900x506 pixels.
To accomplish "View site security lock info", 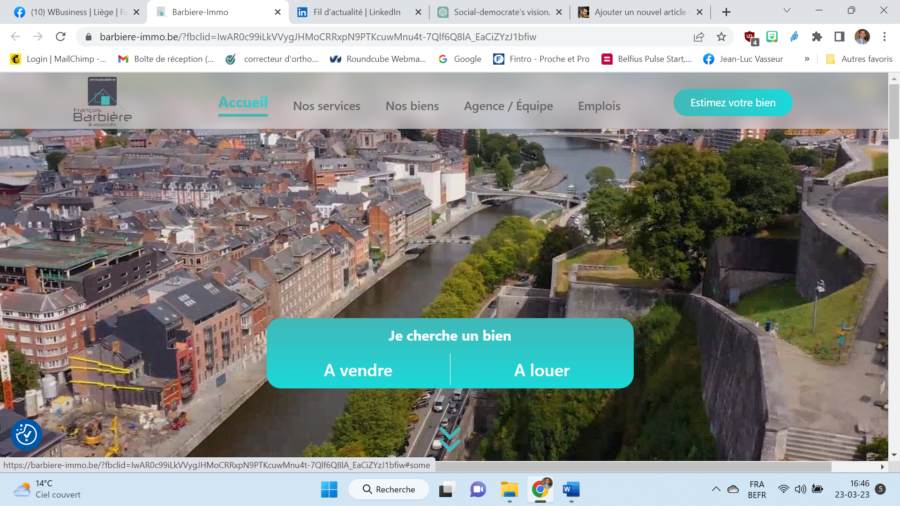I will (88, 37).
